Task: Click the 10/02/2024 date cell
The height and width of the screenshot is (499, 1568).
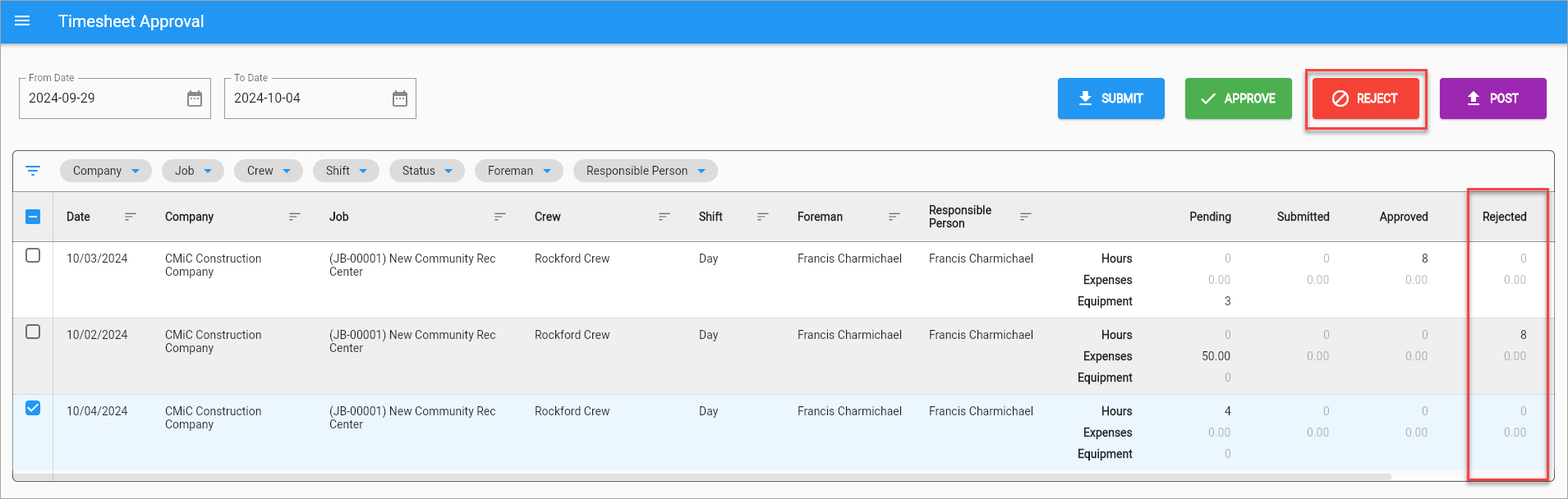Action: [97, 335]
